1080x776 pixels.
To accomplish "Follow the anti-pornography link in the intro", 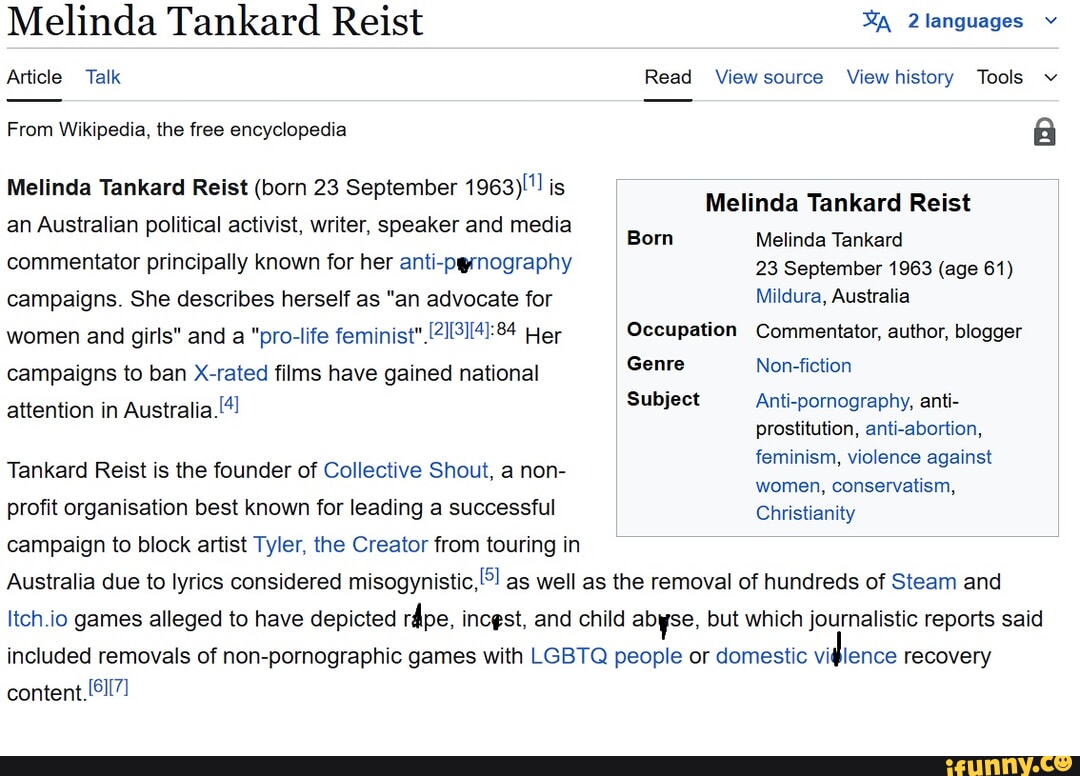I will [x=486, y=262].
